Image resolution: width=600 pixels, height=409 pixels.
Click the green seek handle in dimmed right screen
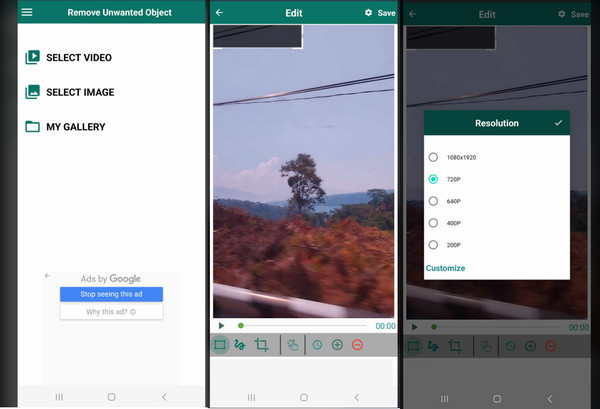coord(434,327)
